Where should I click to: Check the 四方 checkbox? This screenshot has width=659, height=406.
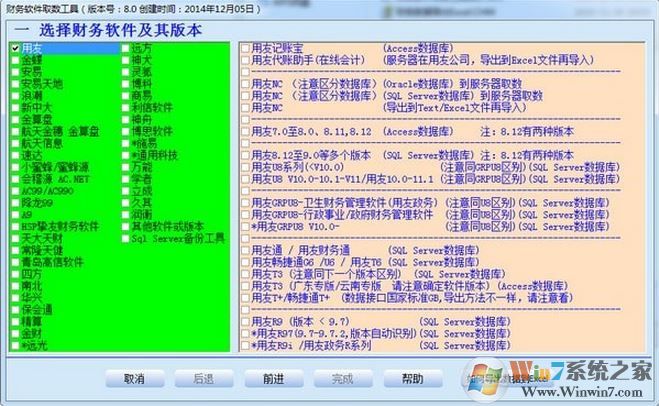pyautogui.click(x=16, y=274)
